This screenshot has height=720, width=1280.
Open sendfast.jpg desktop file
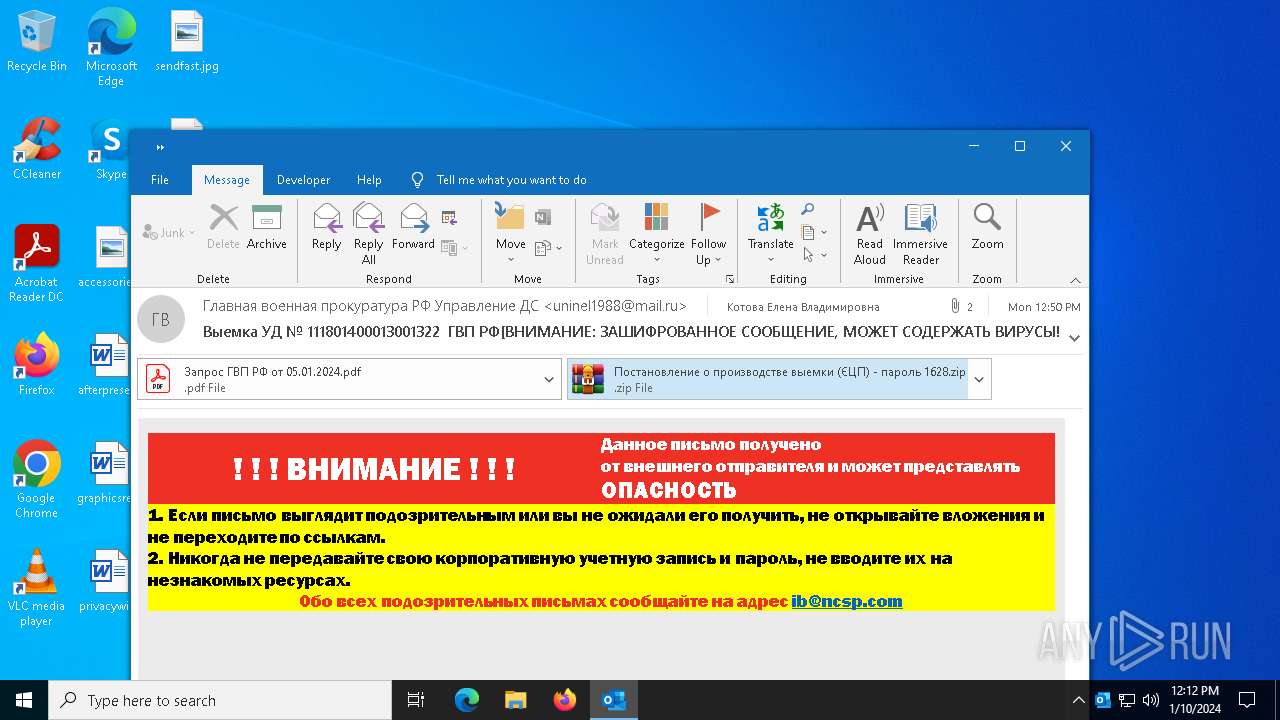[x=187, y=42]
